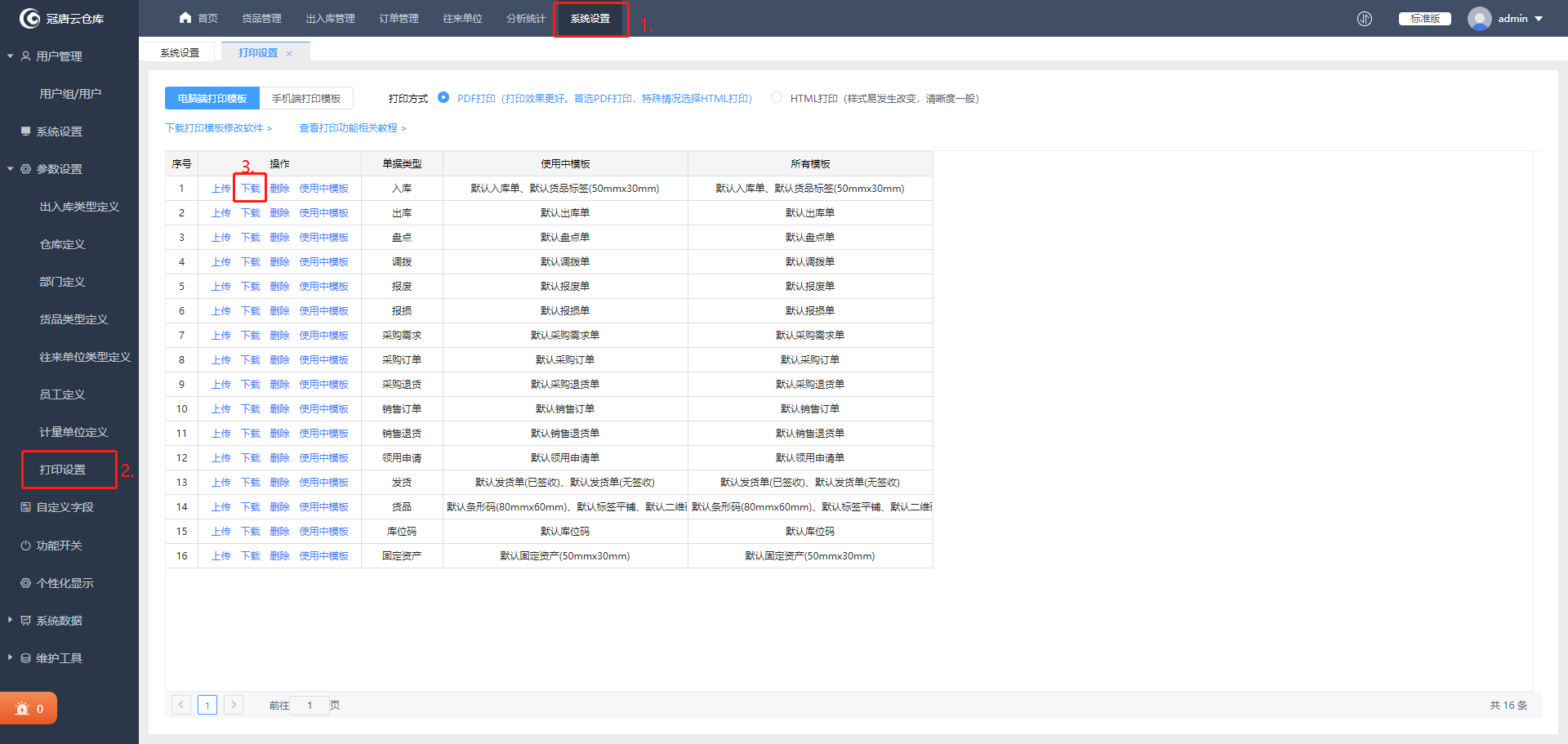The image size is (1568, 744).
Task: Open the admin dropdown arrow
Action: (x=1539, y=19)
